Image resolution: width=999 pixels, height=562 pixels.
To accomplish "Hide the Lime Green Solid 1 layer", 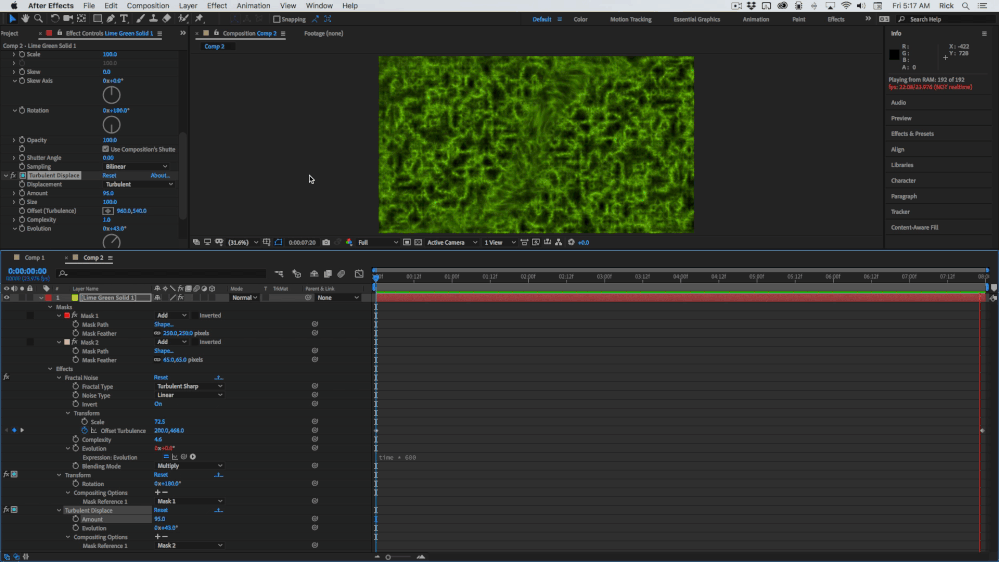I will 6,297.
